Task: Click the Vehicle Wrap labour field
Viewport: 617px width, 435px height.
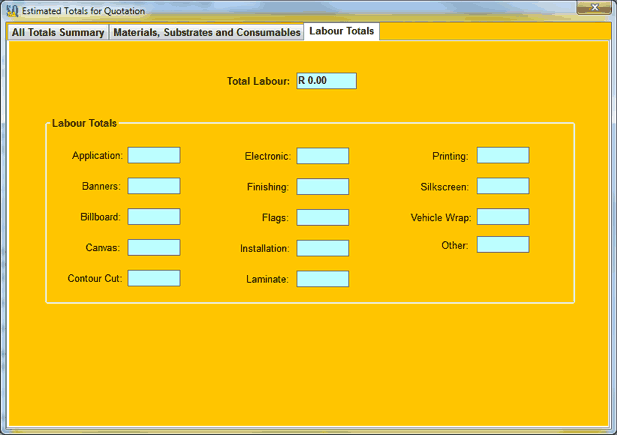Action: pyautogui.click(x=503, y=217)
